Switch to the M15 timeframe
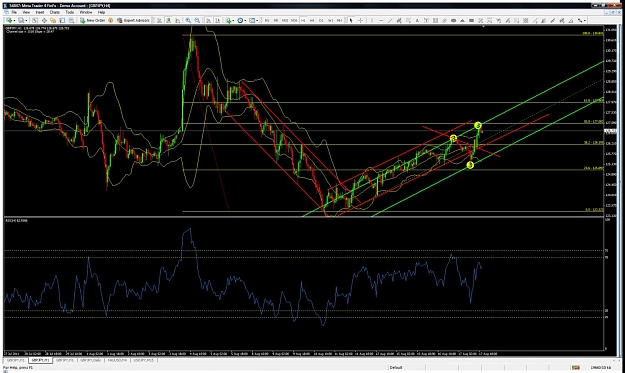The height and width of the screenshot is (373, 625). tap(285, 20)
